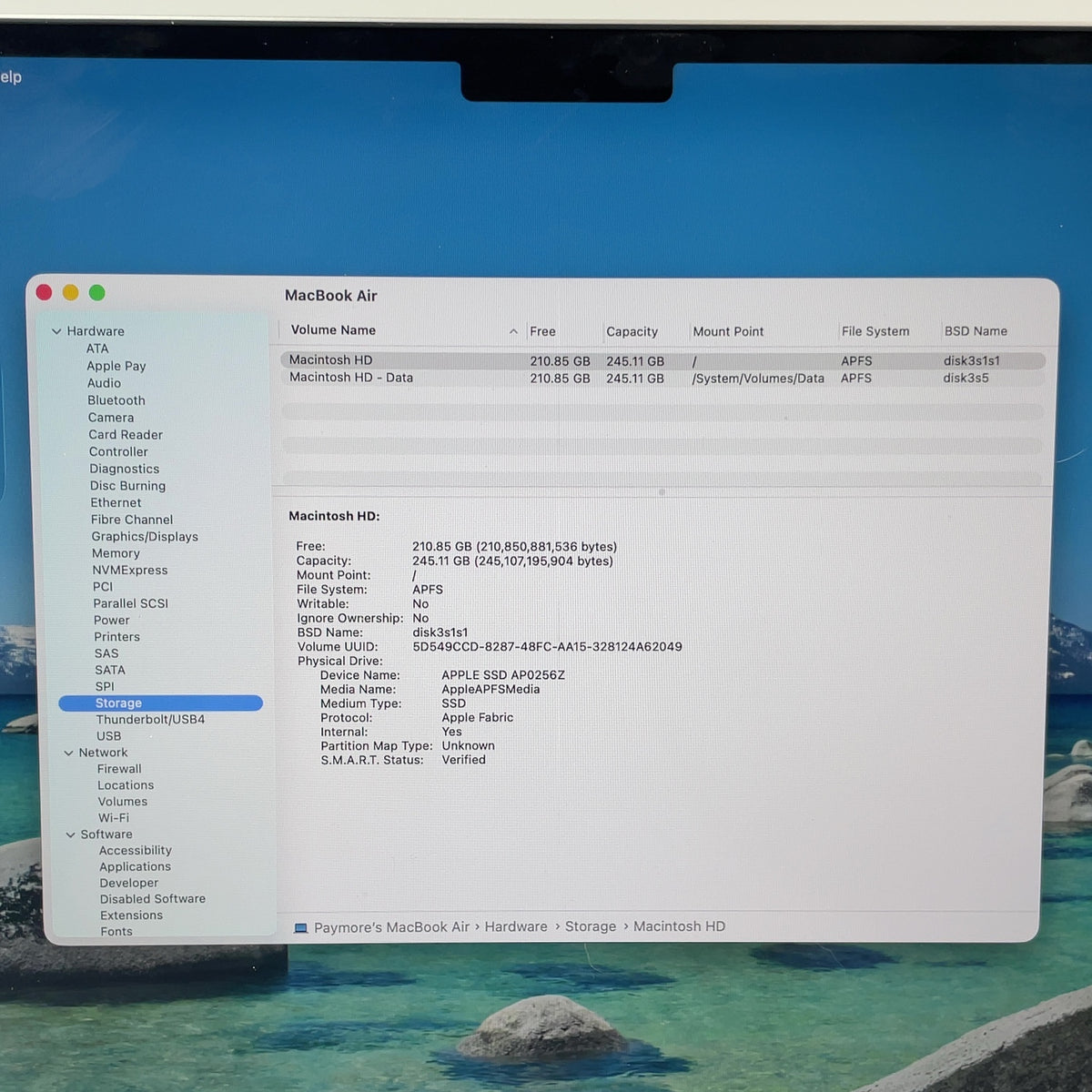The image size is (1092, 1092).
Task: Select Firewall under Network
Action: coord(119,769)
